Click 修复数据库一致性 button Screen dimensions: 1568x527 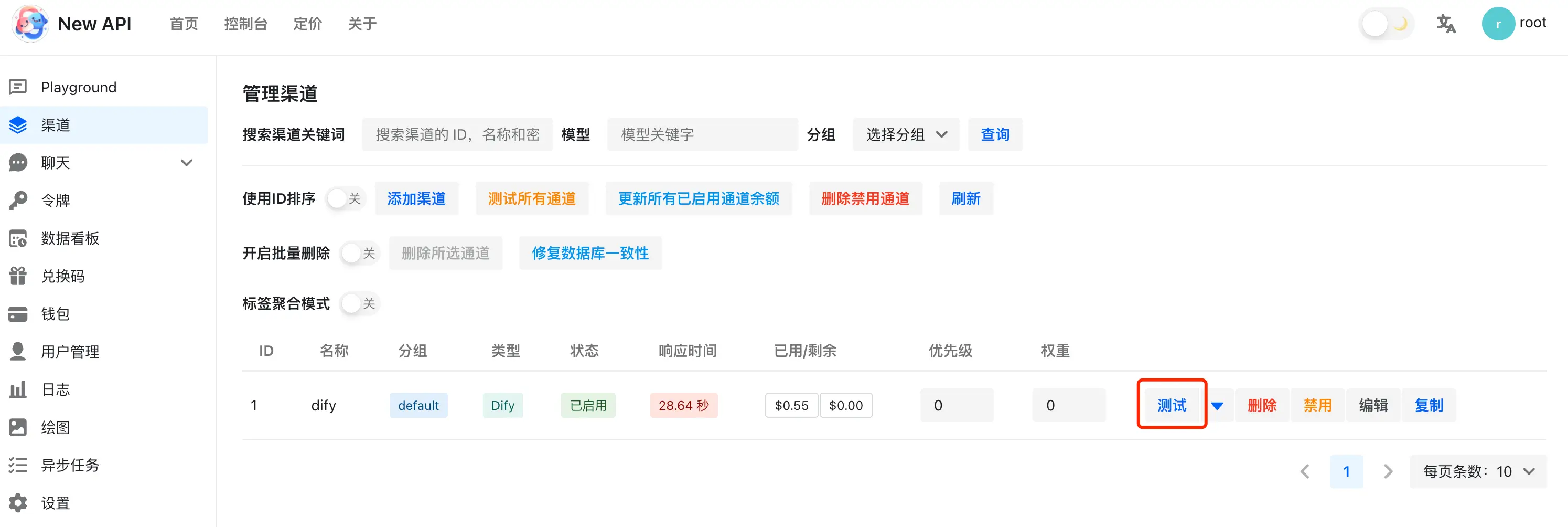point(590,253)
